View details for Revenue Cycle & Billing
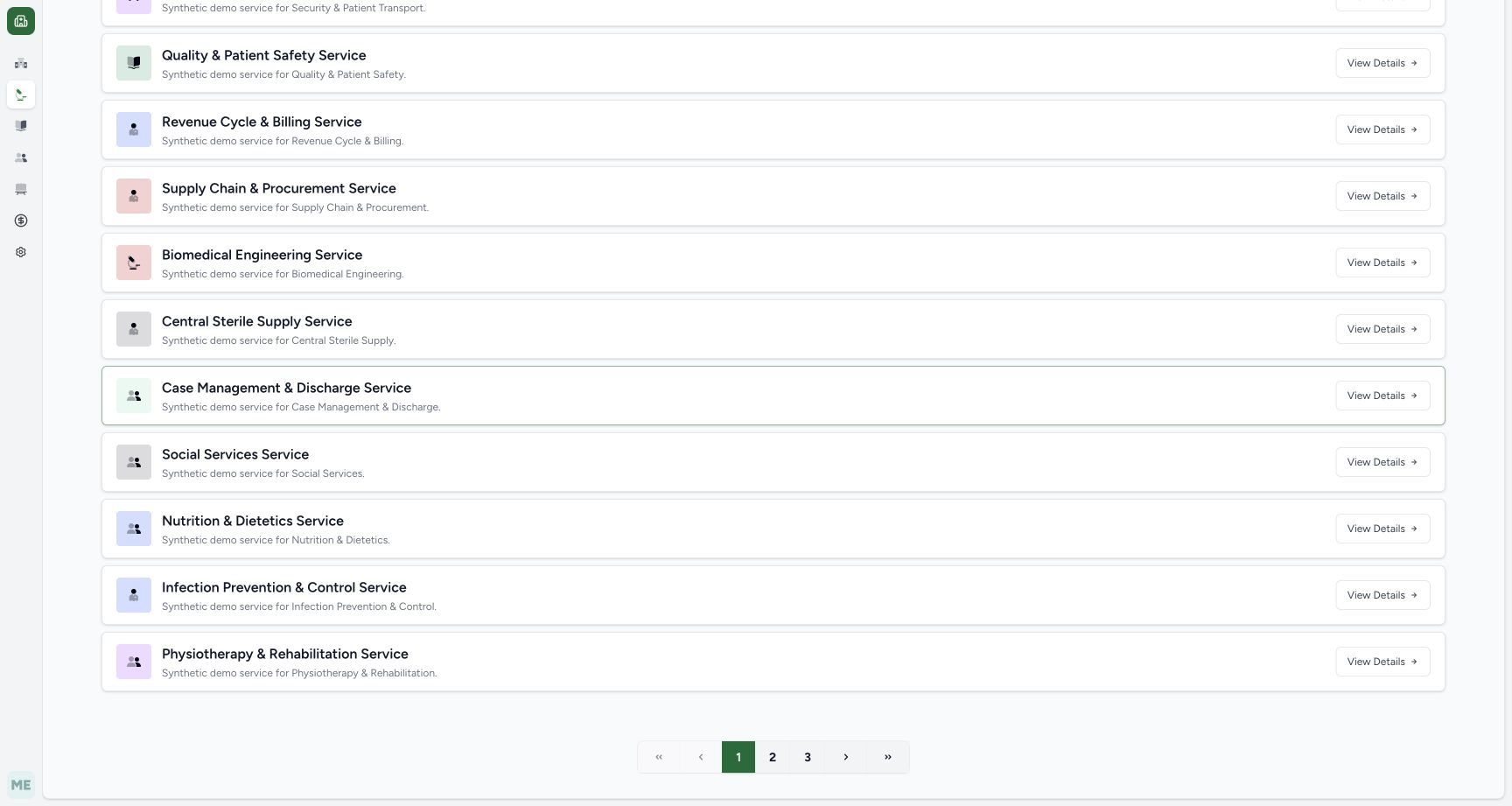 click(1382, 130)
